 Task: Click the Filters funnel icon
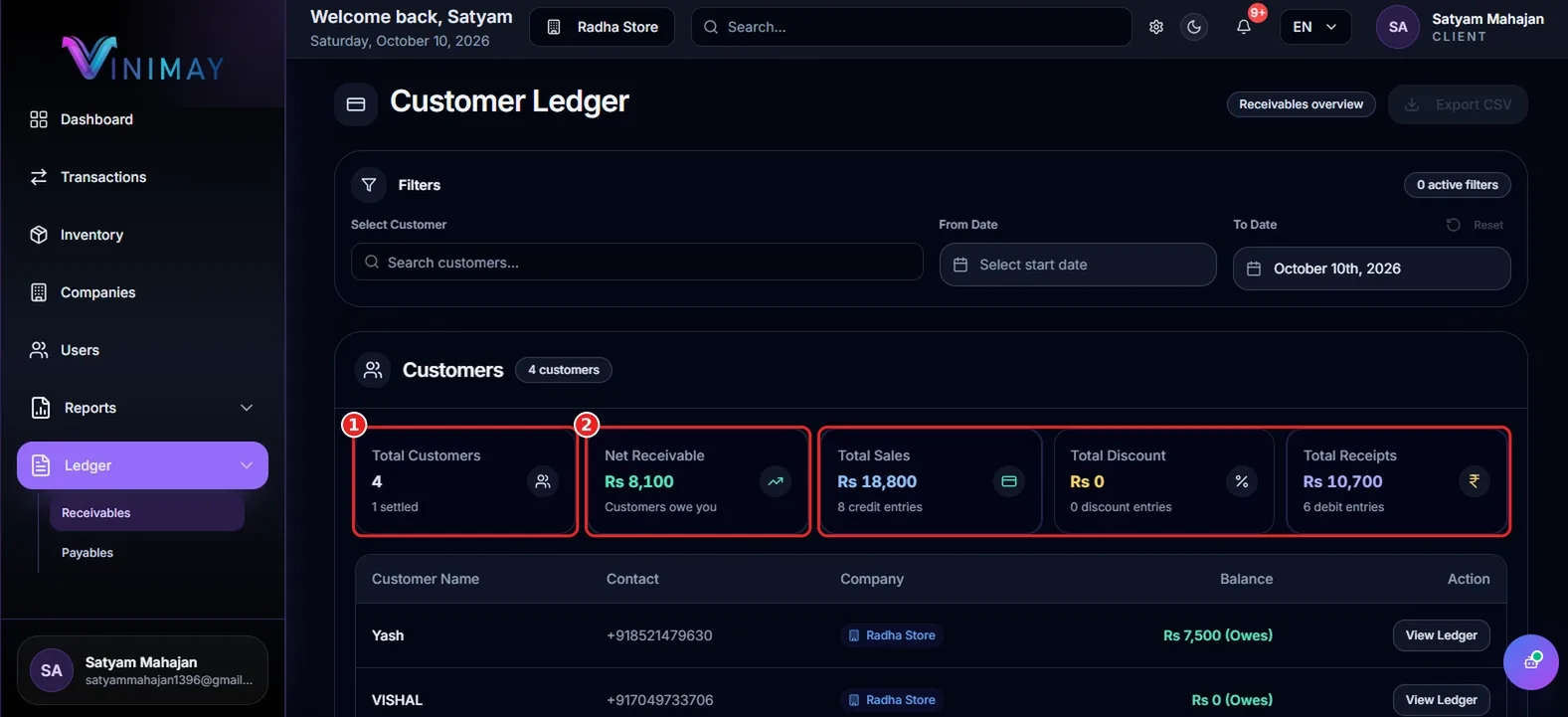point(369,185)
